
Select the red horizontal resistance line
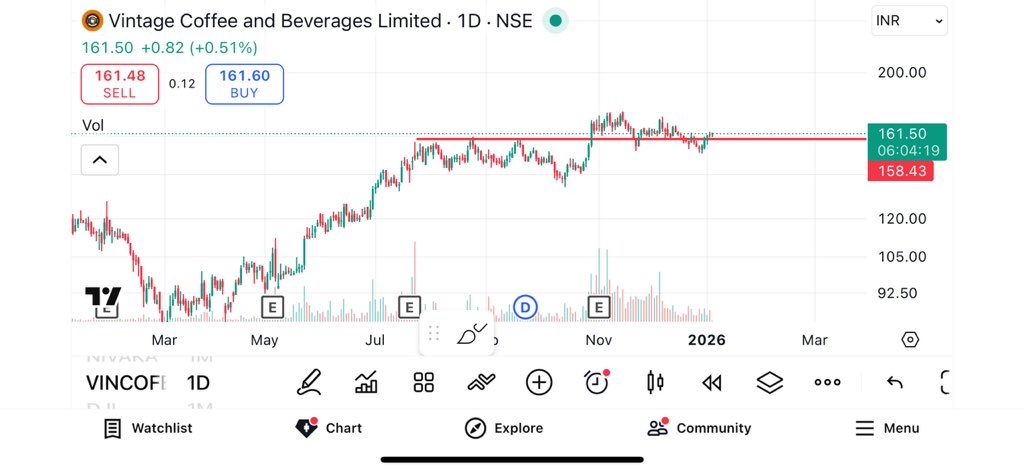640,138
